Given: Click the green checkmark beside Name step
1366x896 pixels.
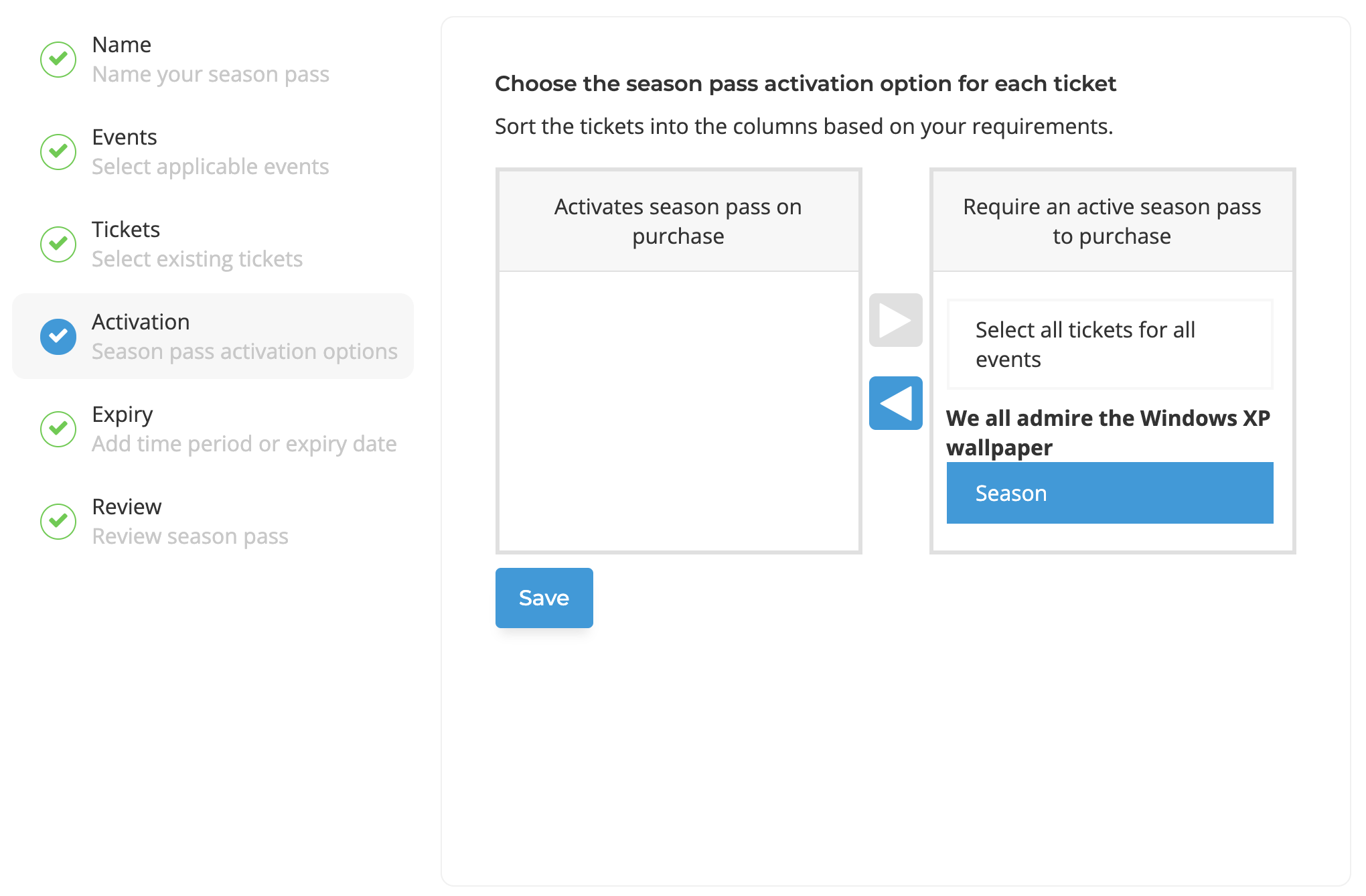Looking at the screenshot, I should (58, 60).
